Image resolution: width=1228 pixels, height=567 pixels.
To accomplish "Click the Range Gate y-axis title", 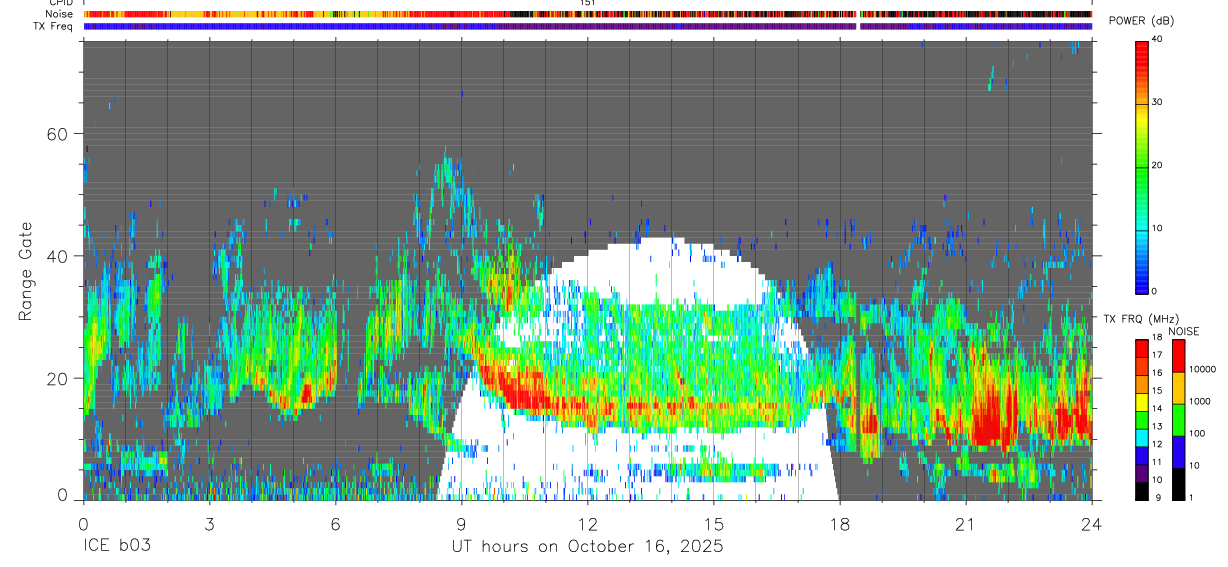I will pyautogui.click(x=27, y=273).
